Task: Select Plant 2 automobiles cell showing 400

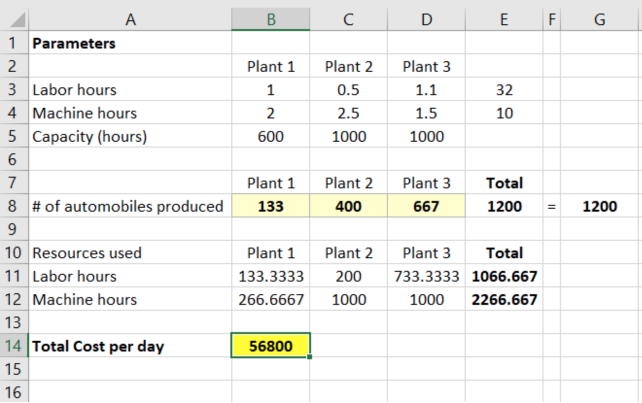Action: coord(348,206)
